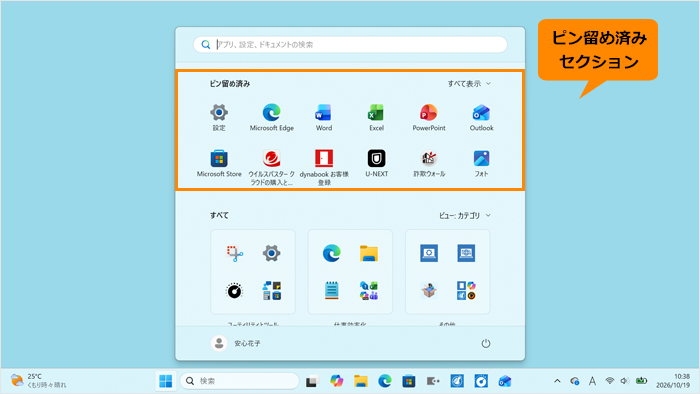Screen dimensions: 700x394
Task: Expand pinned apps with すべて表示
Action: (469, 84)
